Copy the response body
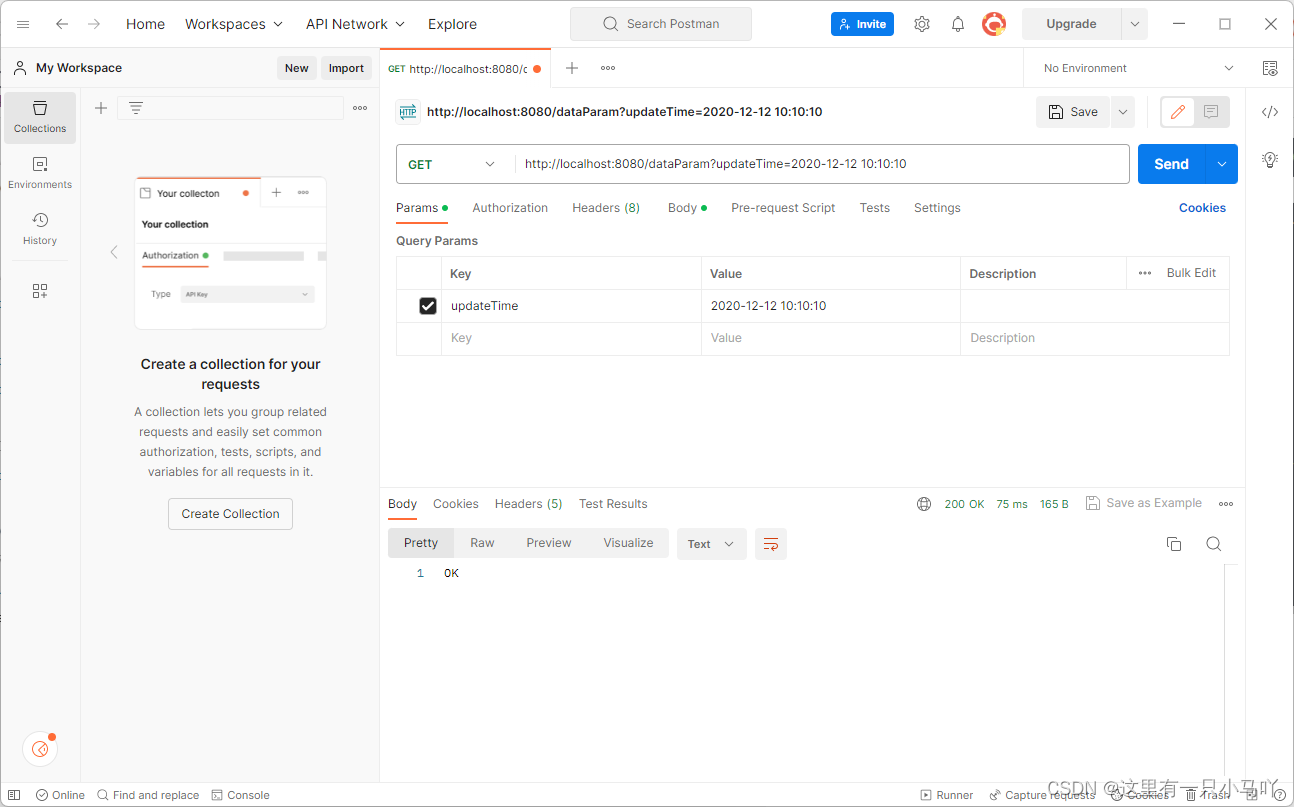 (x=1174, y=544)
